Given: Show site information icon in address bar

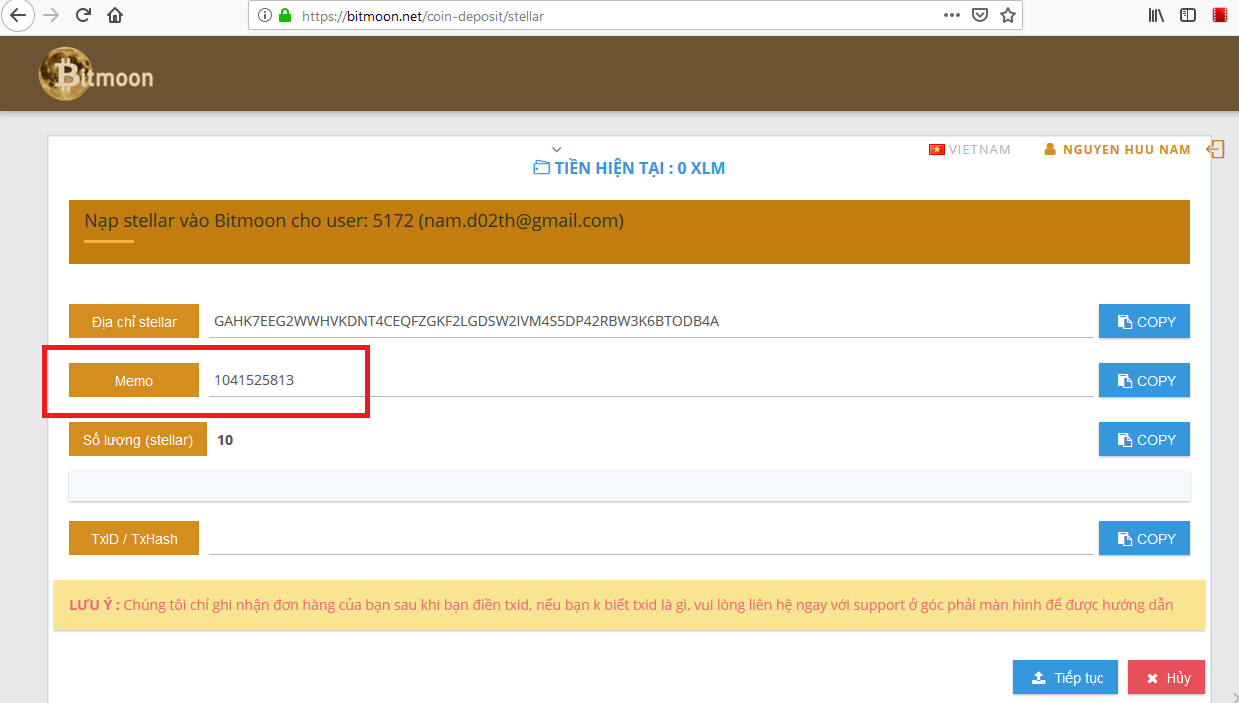Looking at the screenshot, I should point(265,16).
